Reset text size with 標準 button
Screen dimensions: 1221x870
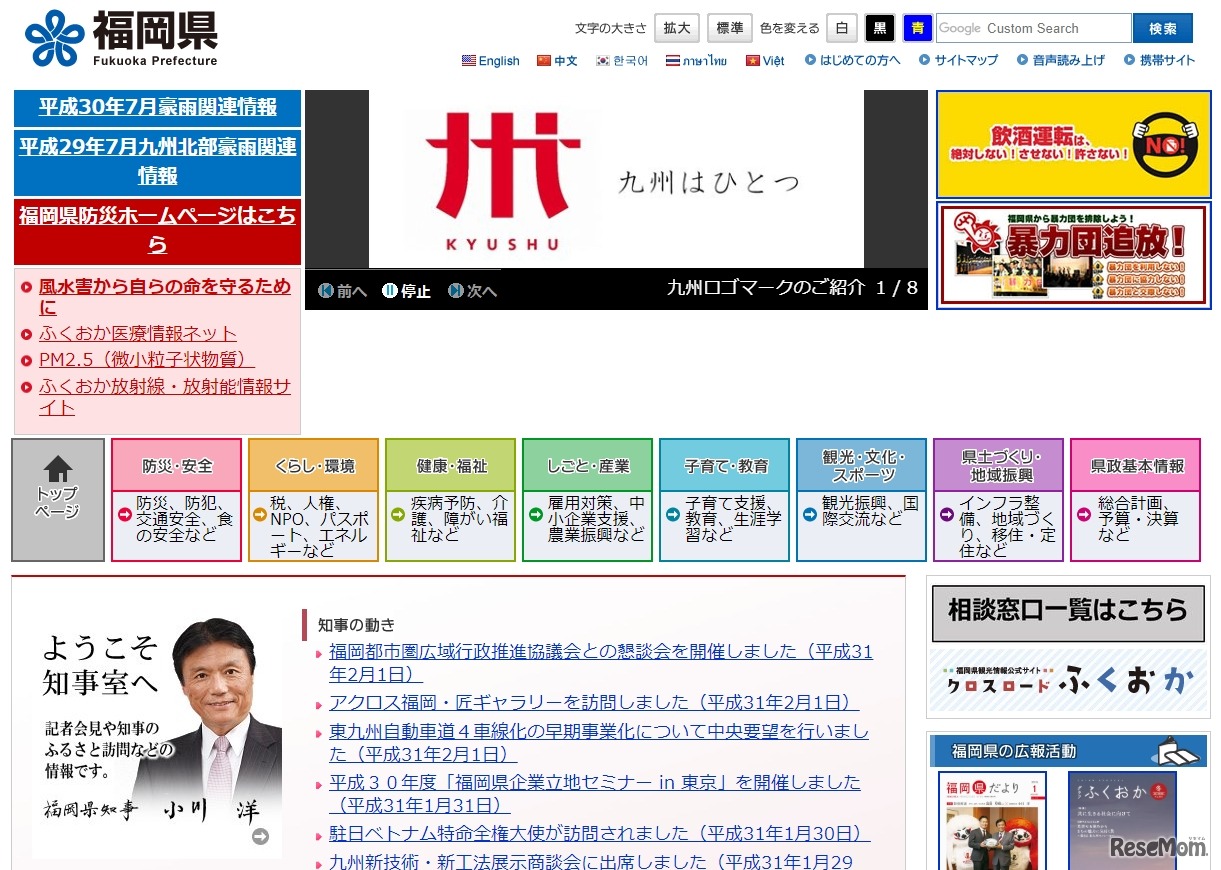tap(729, 28)
